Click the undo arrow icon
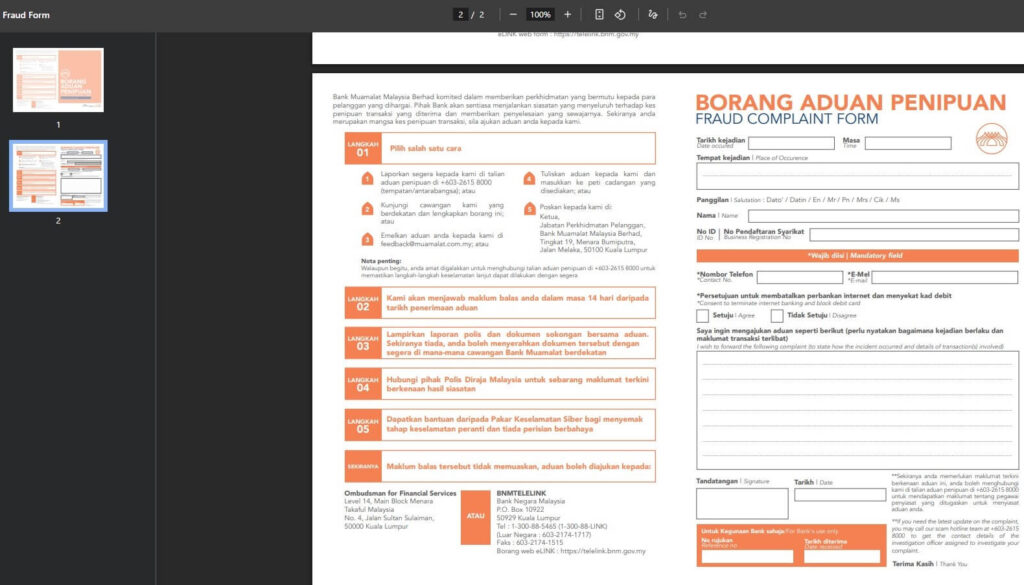 682,15
